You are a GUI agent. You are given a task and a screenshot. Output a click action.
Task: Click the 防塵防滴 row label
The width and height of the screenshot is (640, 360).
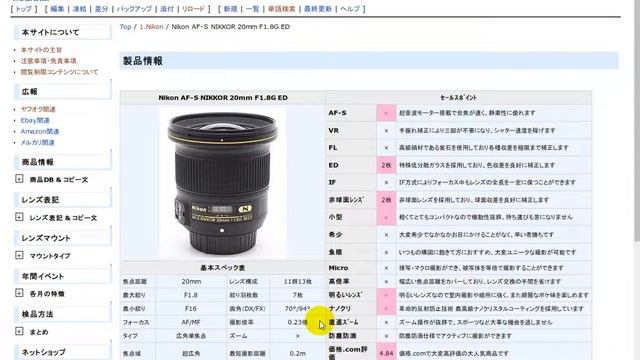pos(342,336)
